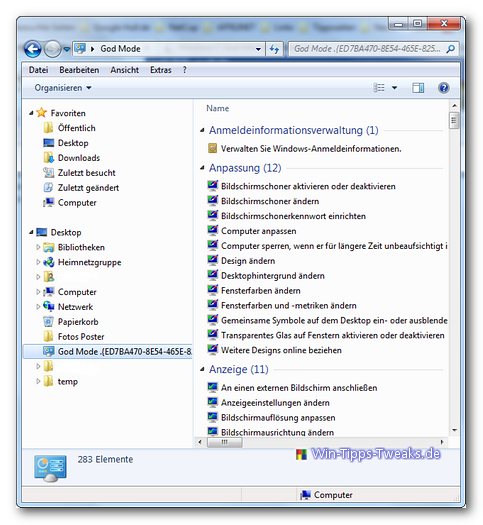Screen dimensions: 483x525
Task: Expand Netzwerk tree node
Action: (x=38, y=307)
